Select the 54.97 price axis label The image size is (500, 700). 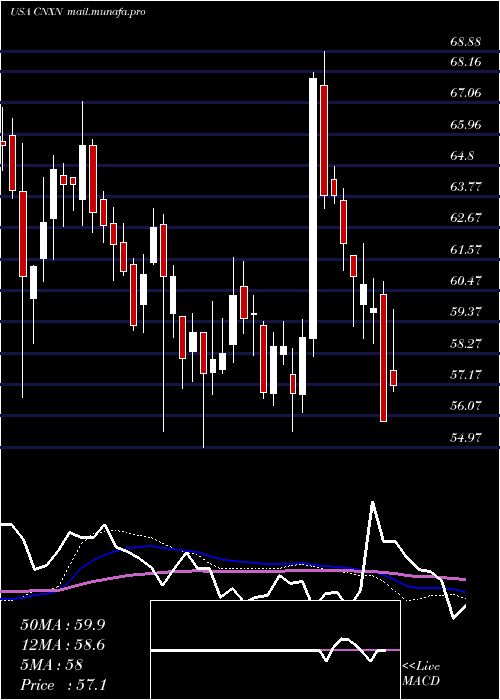466,438
